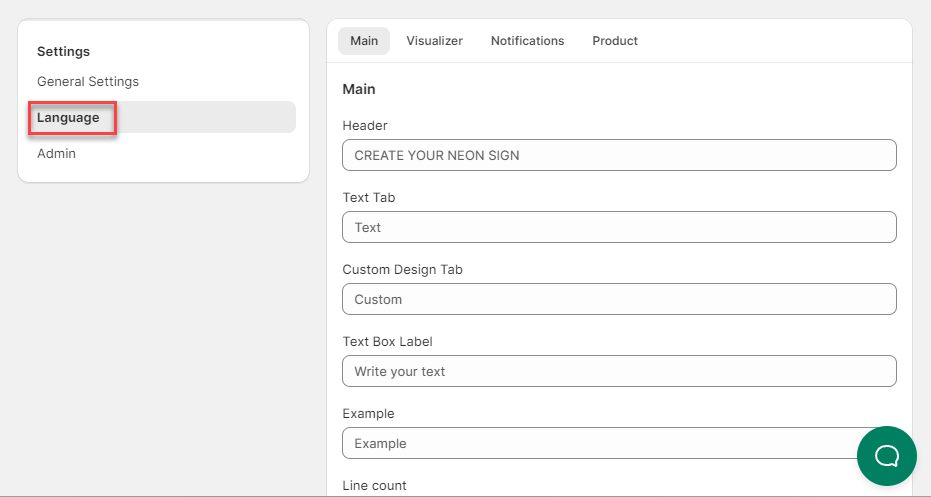Screen dimensions: 931x497
Task: Focus the input containing 'Write your text'
Action: coord(619,371)
